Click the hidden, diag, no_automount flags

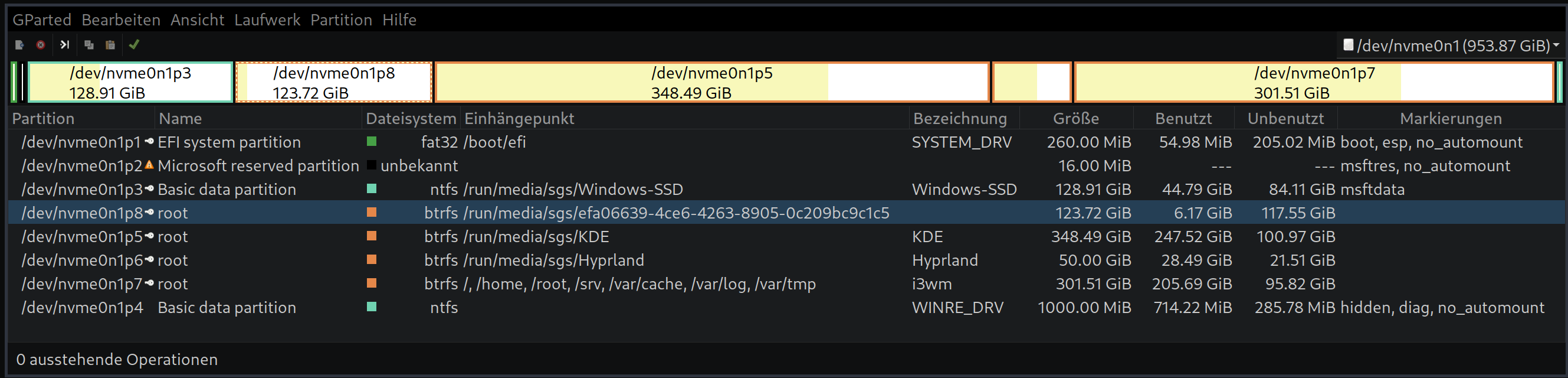(x=1442, y=307)
